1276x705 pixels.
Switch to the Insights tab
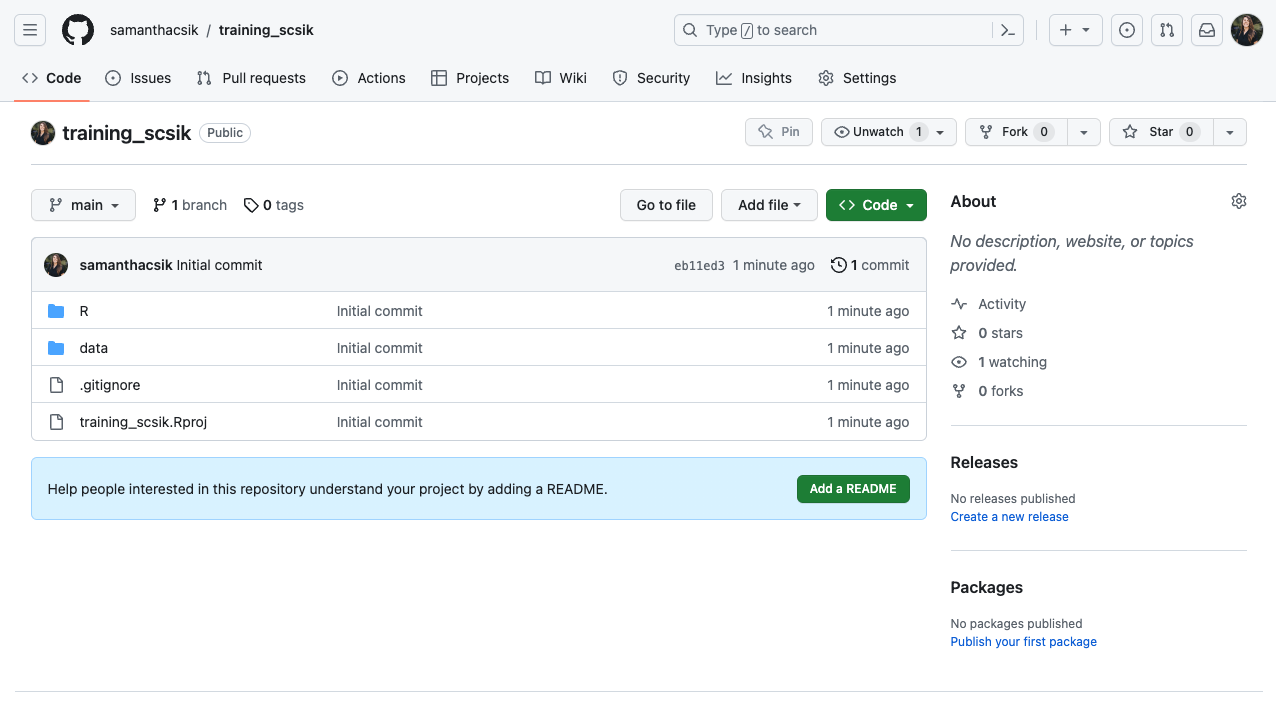coord(754,78)
